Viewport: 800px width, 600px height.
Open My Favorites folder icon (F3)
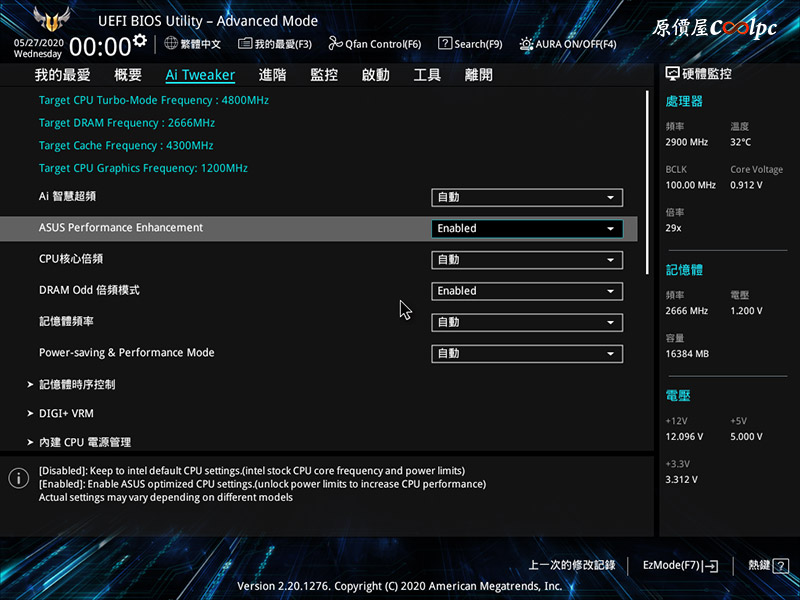[245, 43]
